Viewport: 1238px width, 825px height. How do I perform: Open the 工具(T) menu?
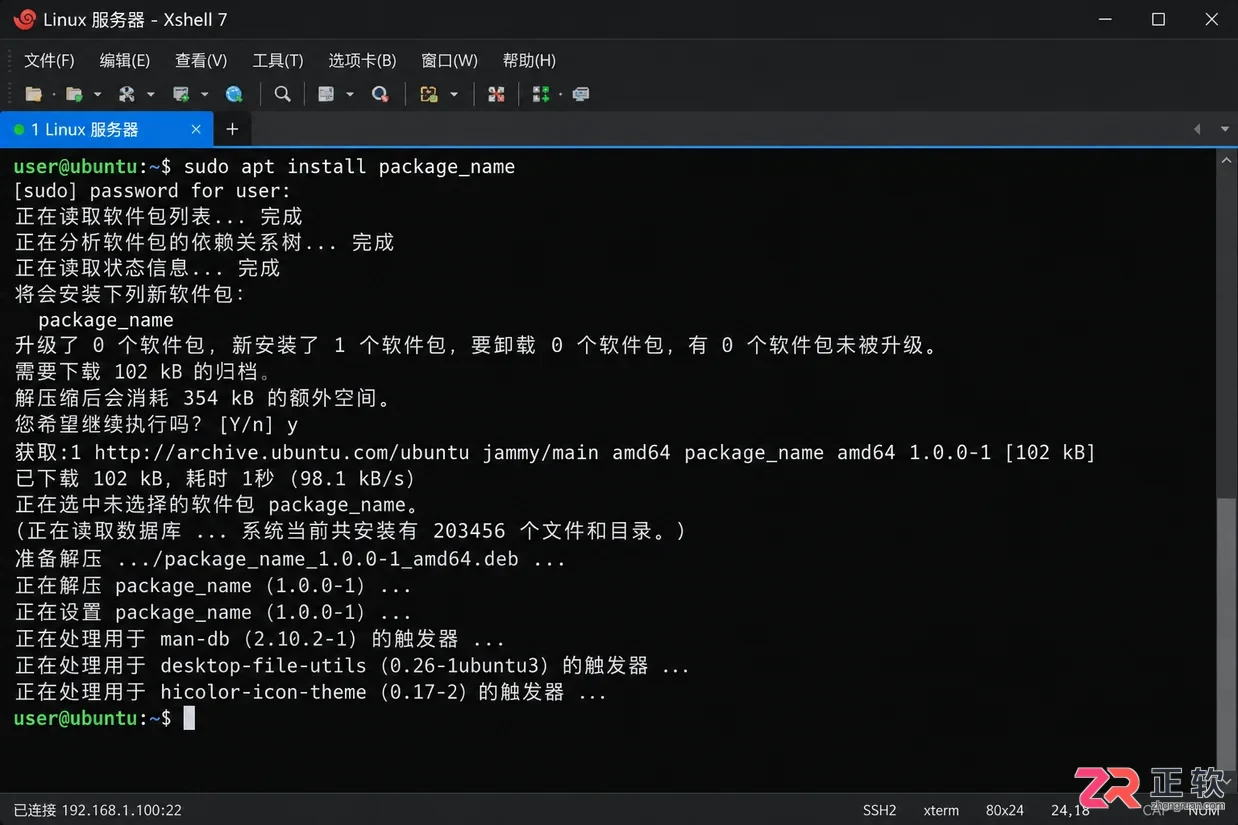click(278, 61)
